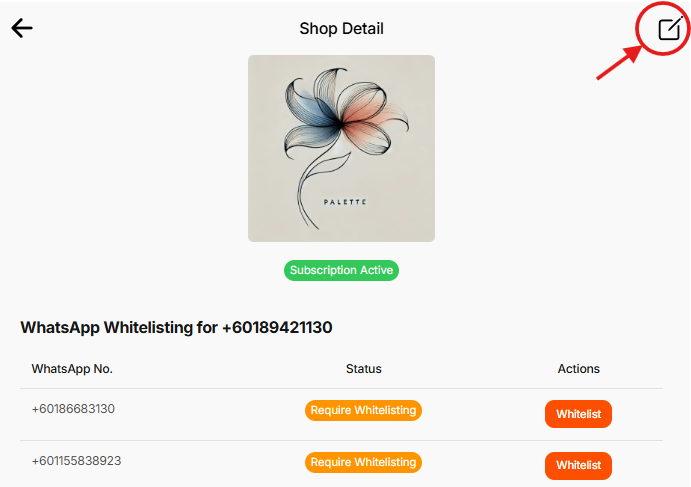Open the edit shop pencil icon
Screen dimensions: 691x487
point(668,29)
